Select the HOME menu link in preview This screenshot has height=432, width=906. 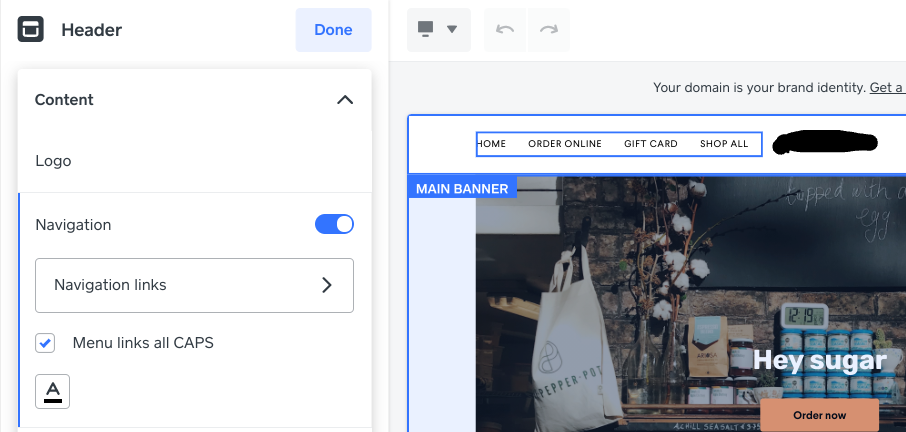(x=492, y=144)
